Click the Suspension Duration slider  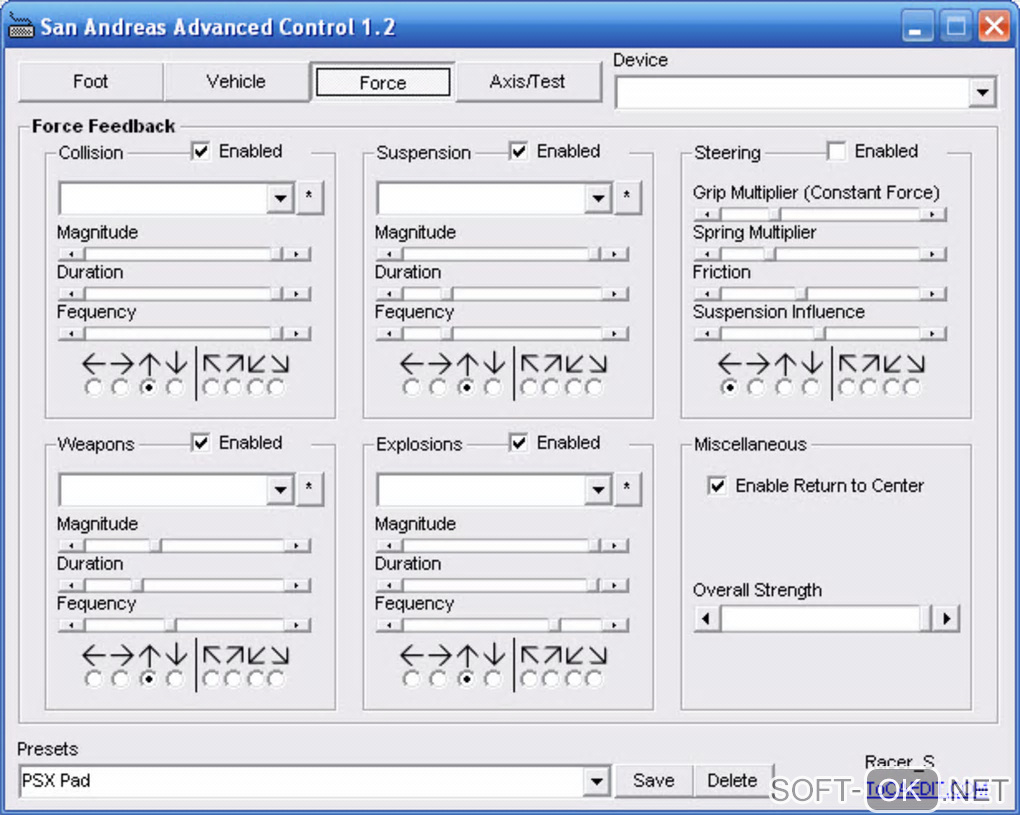point(502,293)
